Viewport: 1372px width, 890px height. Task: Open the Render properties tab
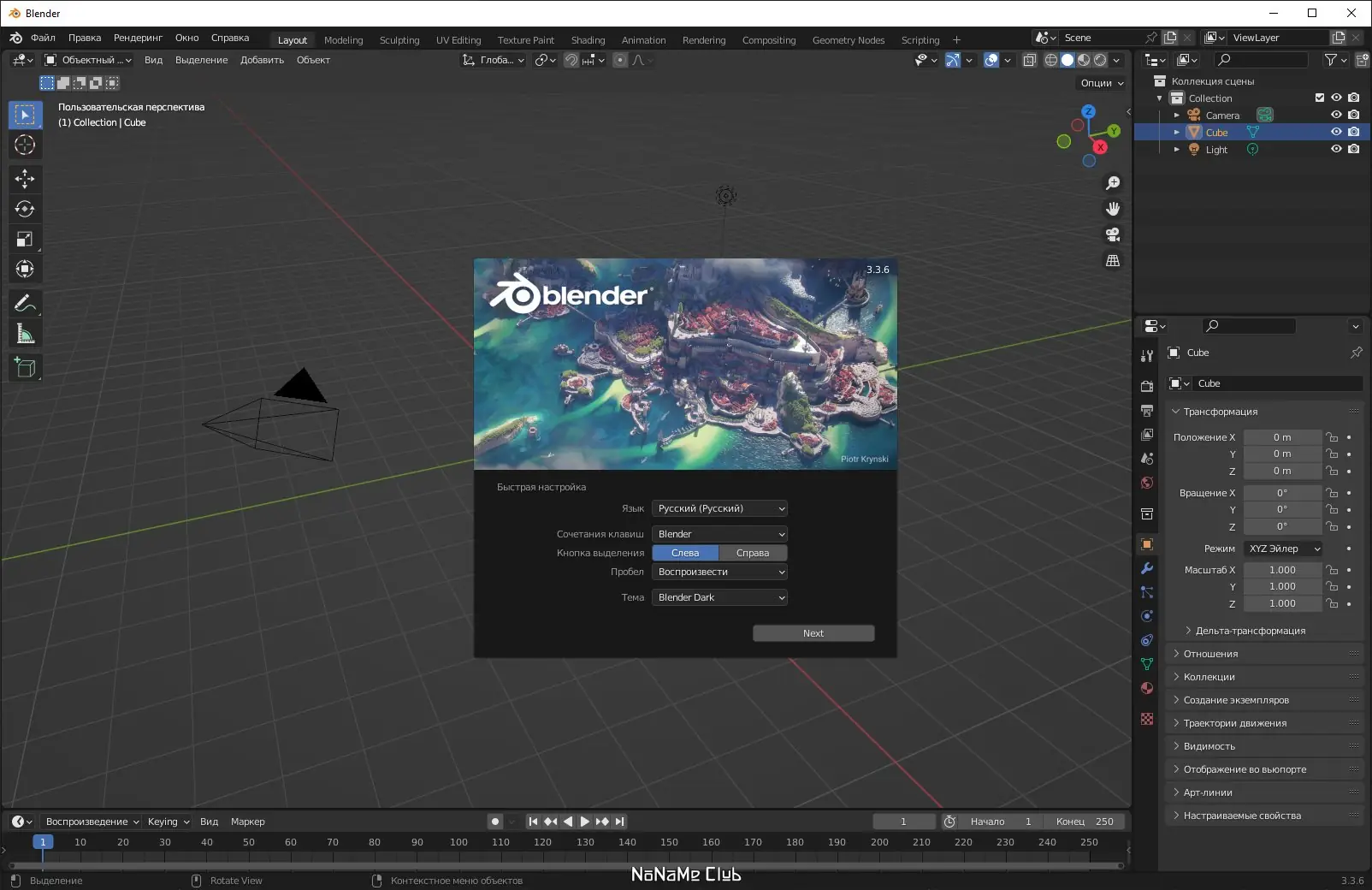(1147, 387)
